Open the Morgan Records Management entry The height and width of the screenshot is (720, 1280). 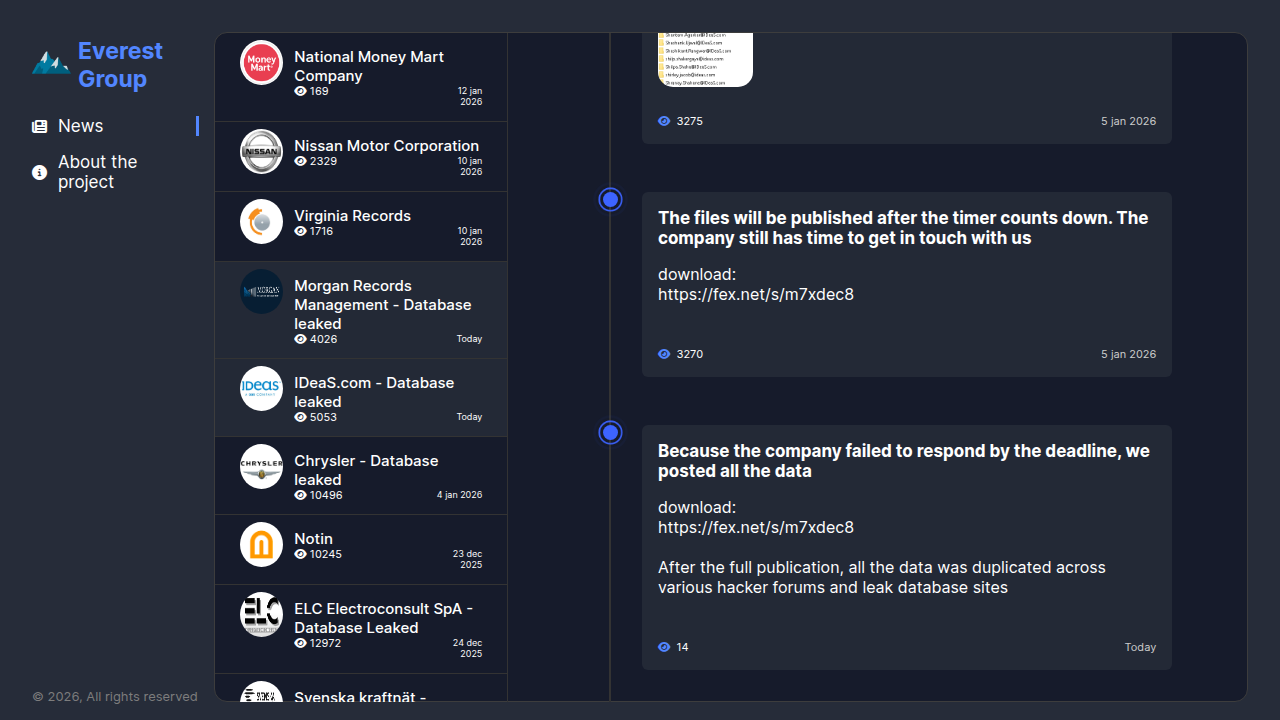tap(382, 304)
